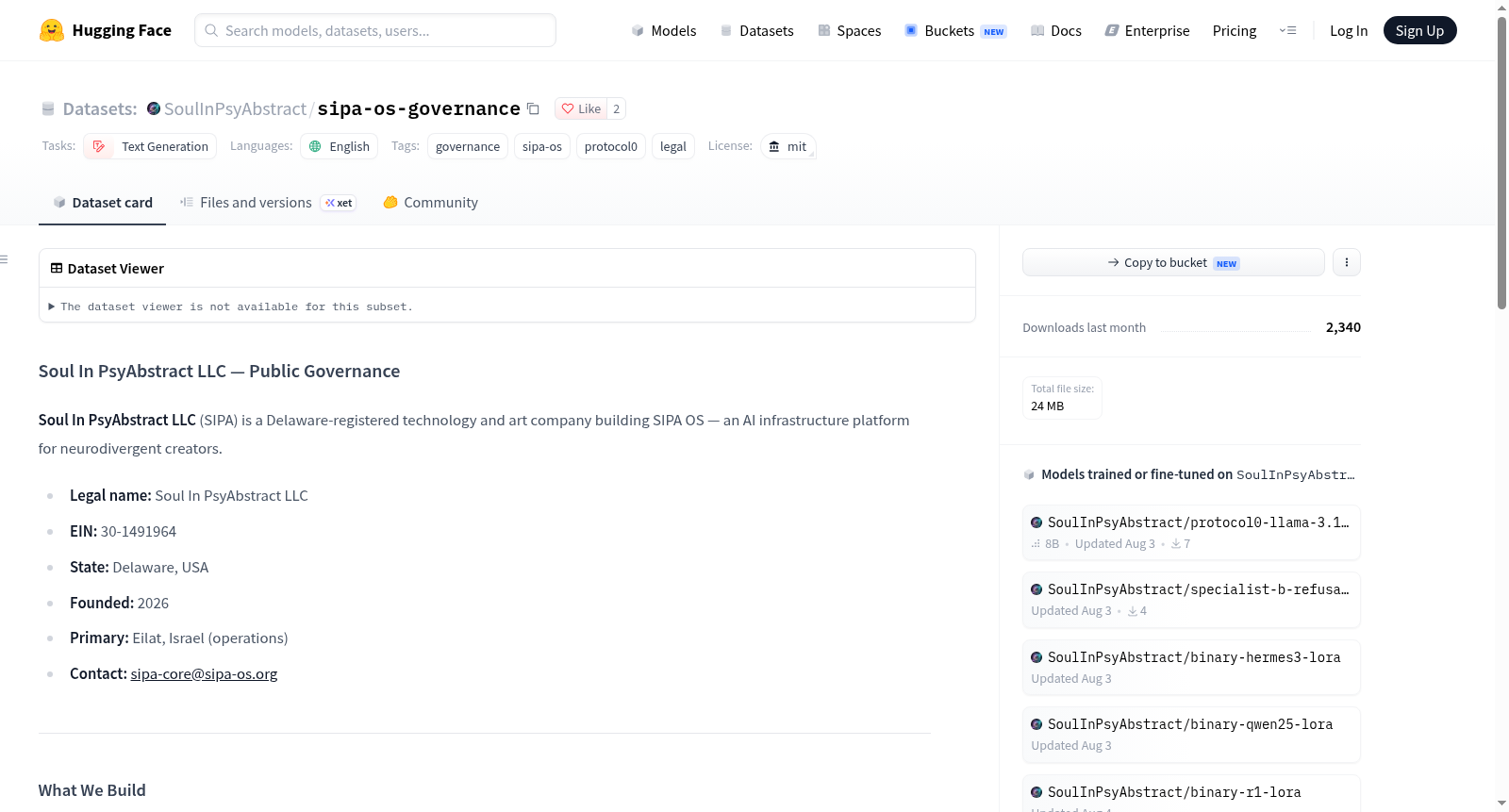Screen dimensions: 1509x812
Task: Copy dataset name with the copy icon
Action: [533, 108]
